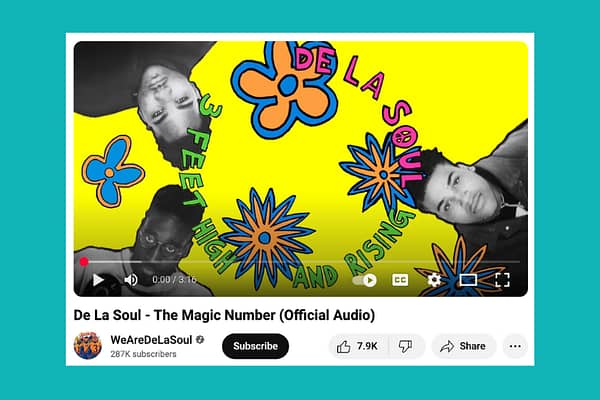Dislike the video with thumbs down
The height and width of the screenshot is (400, 600).
[405, 346]
